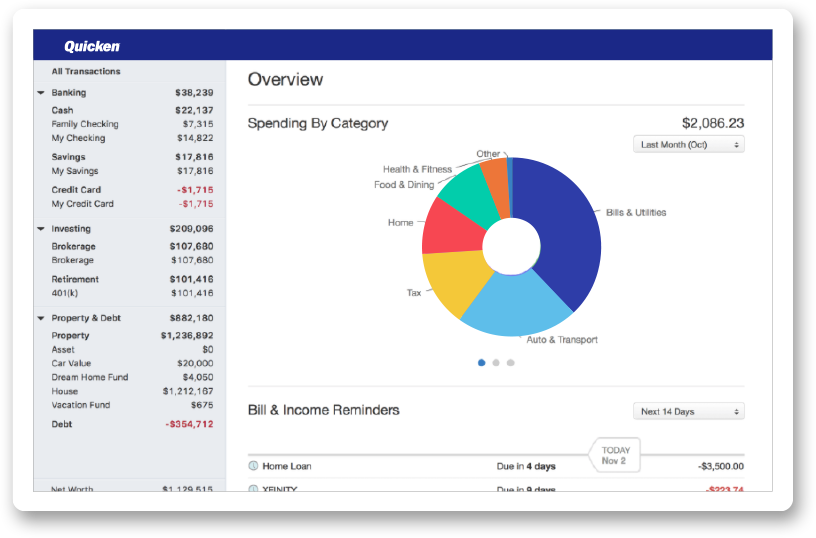
Task: Click the orange Health & Fitness slice
Action: [x=496, y=187]
